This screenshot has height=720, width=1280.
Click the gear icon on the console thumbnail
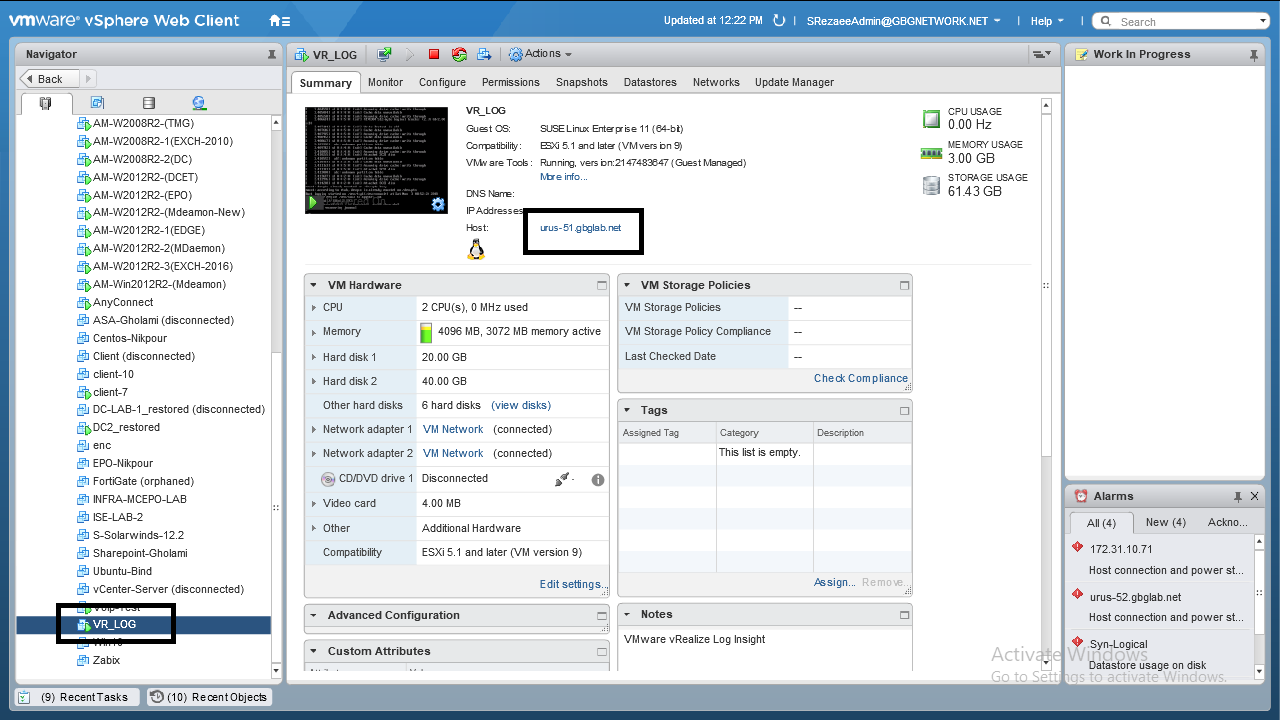[x=437, y=204]
